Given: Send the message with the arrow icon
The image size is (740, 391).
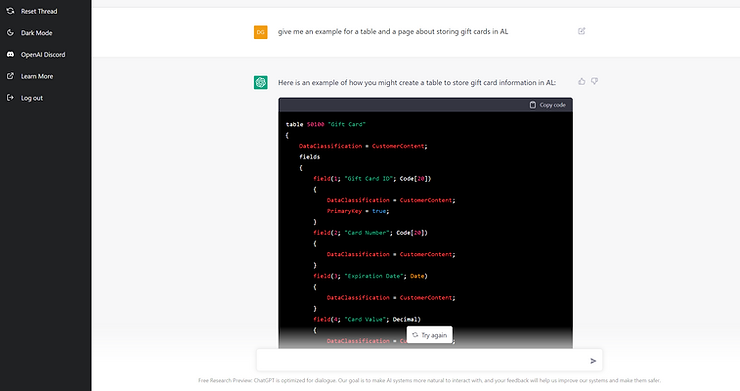Looking at the screenshot, I should tap(593, 361).
